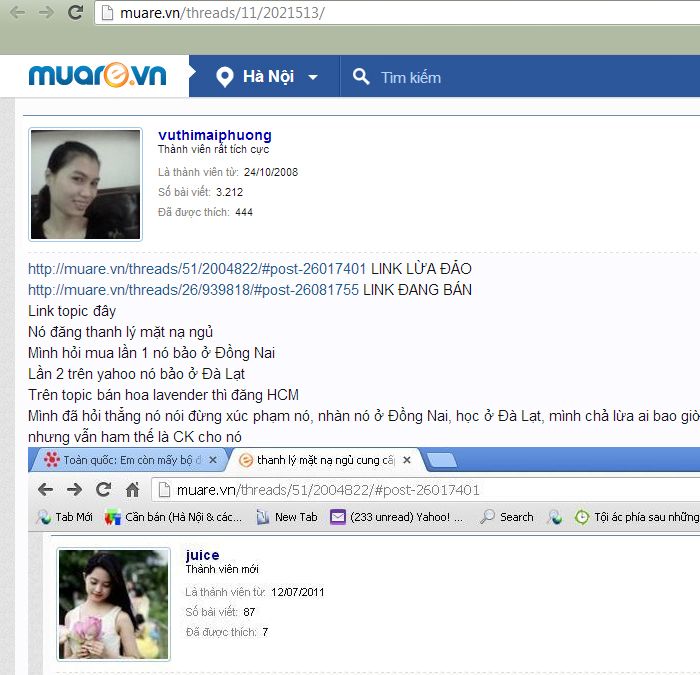Click the back arrow in top browser toolbar
The image size is (700, 675).
[17, 13]
